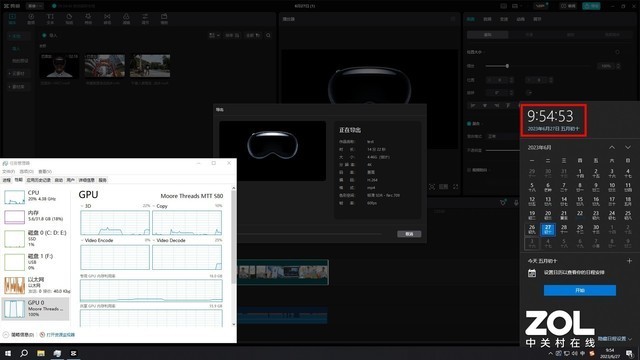Open the Media panel icon in the editor toolbar
Screen dimensions: 640x360
coord(12,18)
